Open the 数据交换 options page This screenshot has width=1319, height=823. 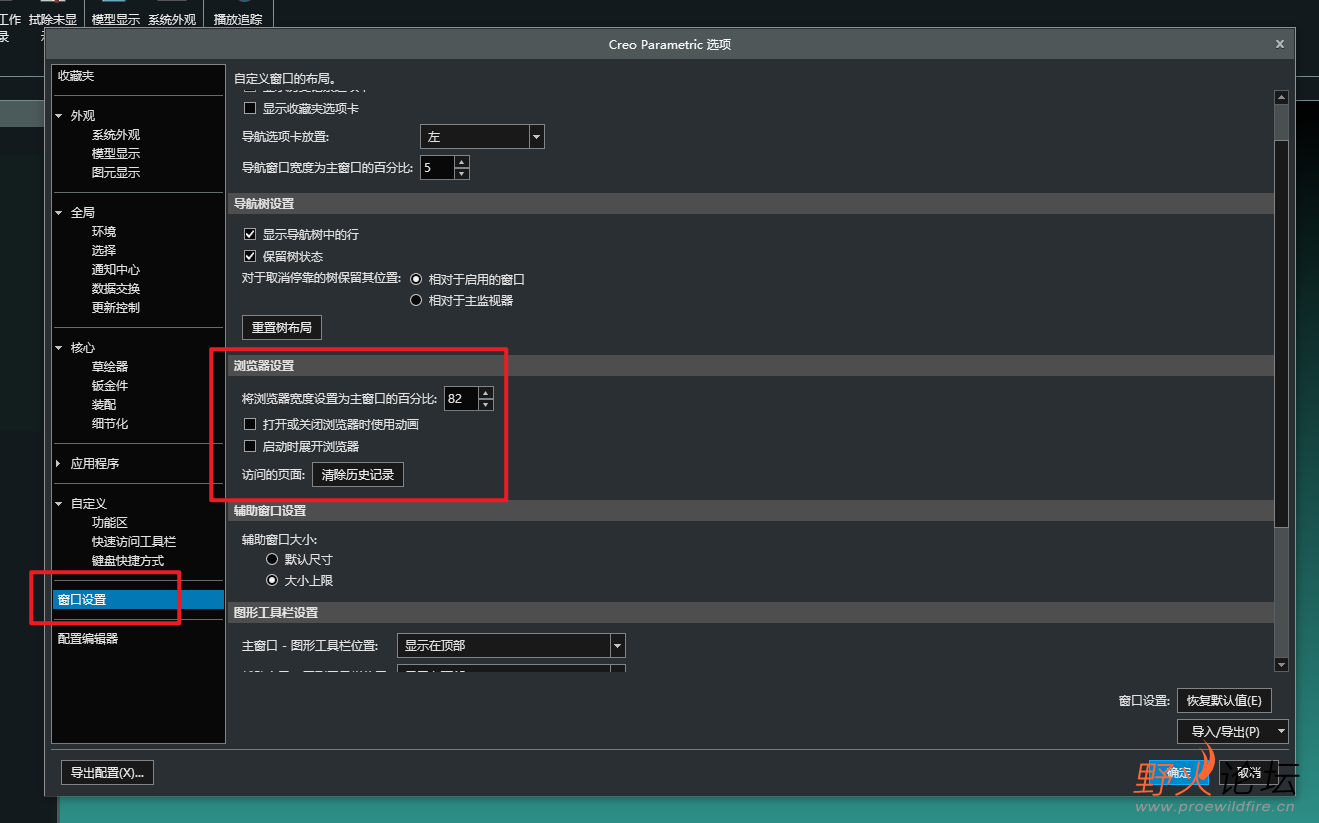pyautogui.click(x=116, y=289)
